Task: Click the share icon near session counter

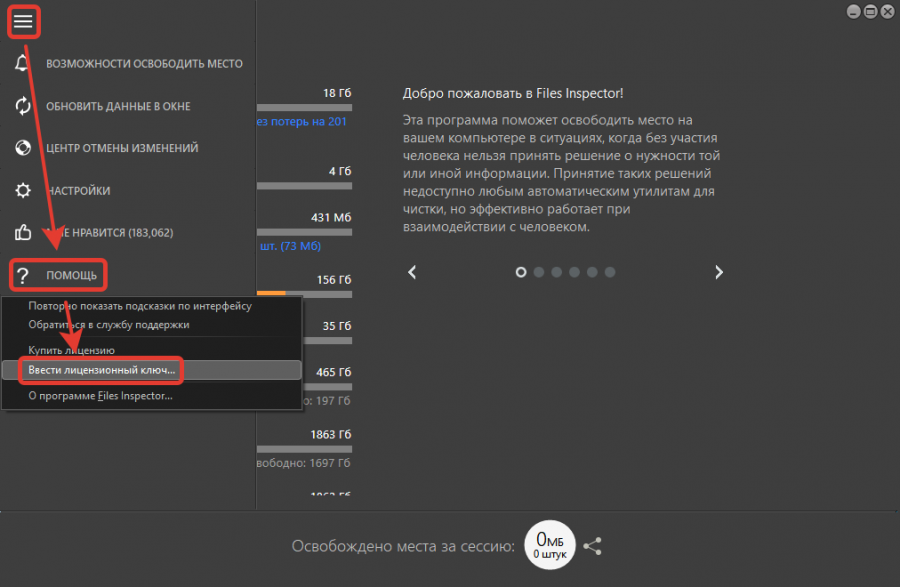Action: pos(592,546)
